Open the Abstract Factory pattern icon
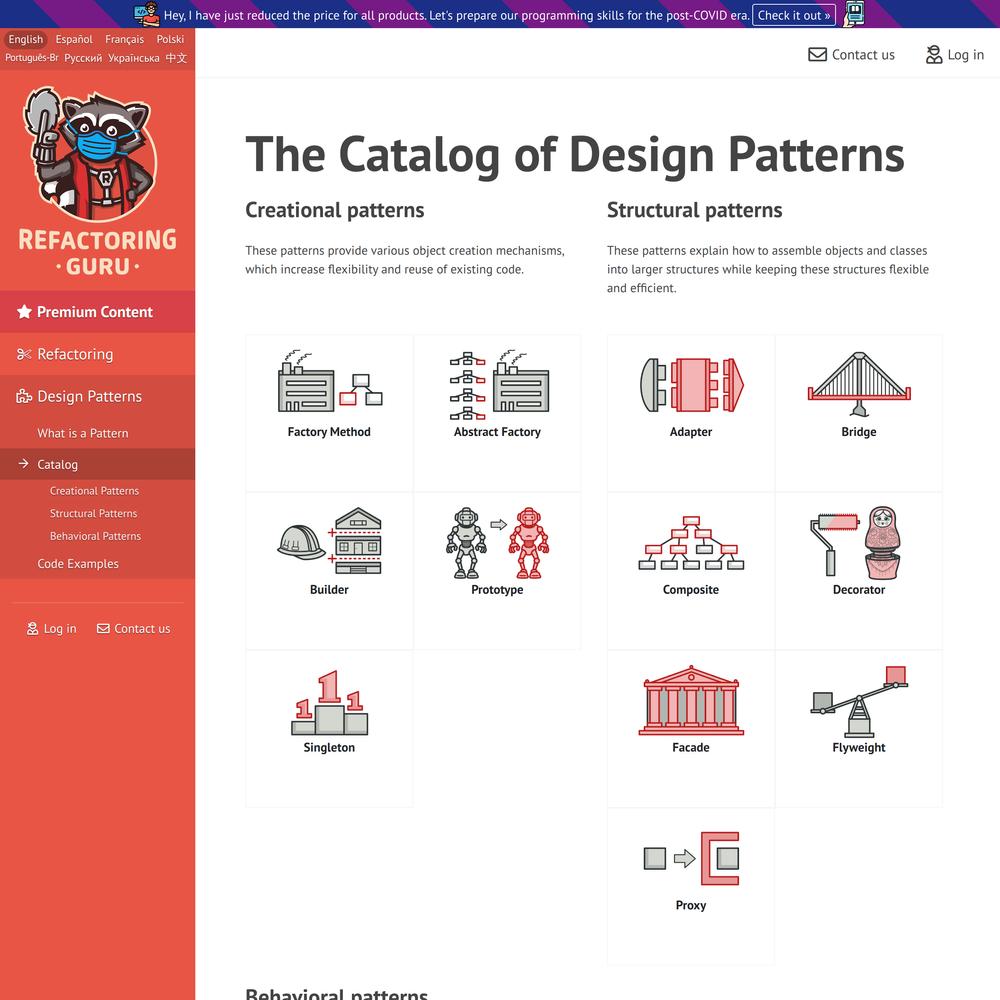 498,384
